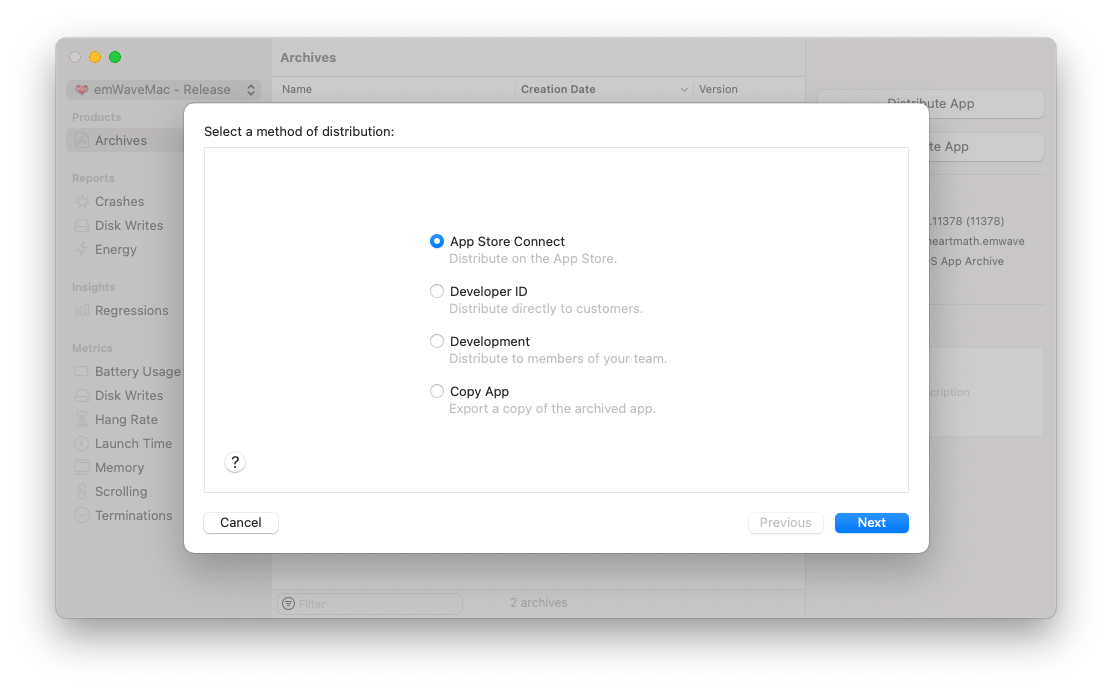Screen dimensions: 1112x692
Task: Click the Crashes report icon
Action: 82,202
